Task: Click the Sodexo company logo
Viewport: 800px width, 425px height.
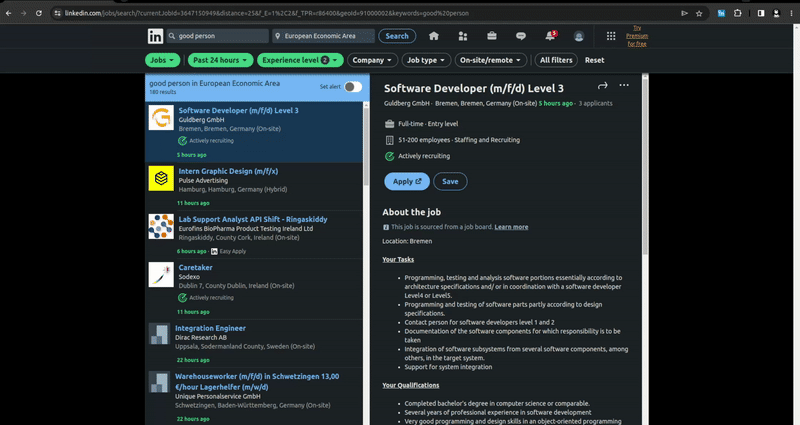Action: click(161, 274)
